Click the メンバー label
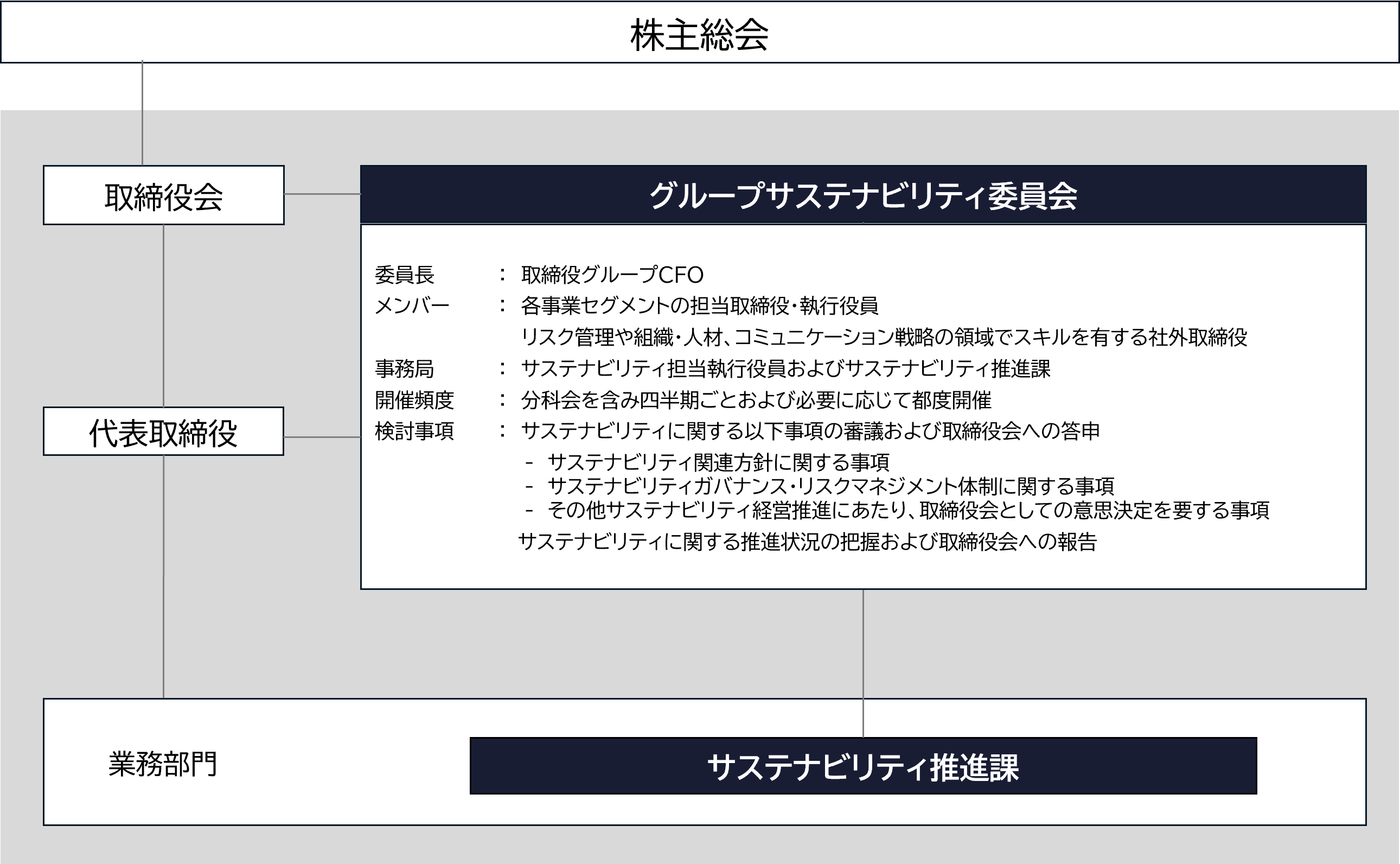 (412, 306)
